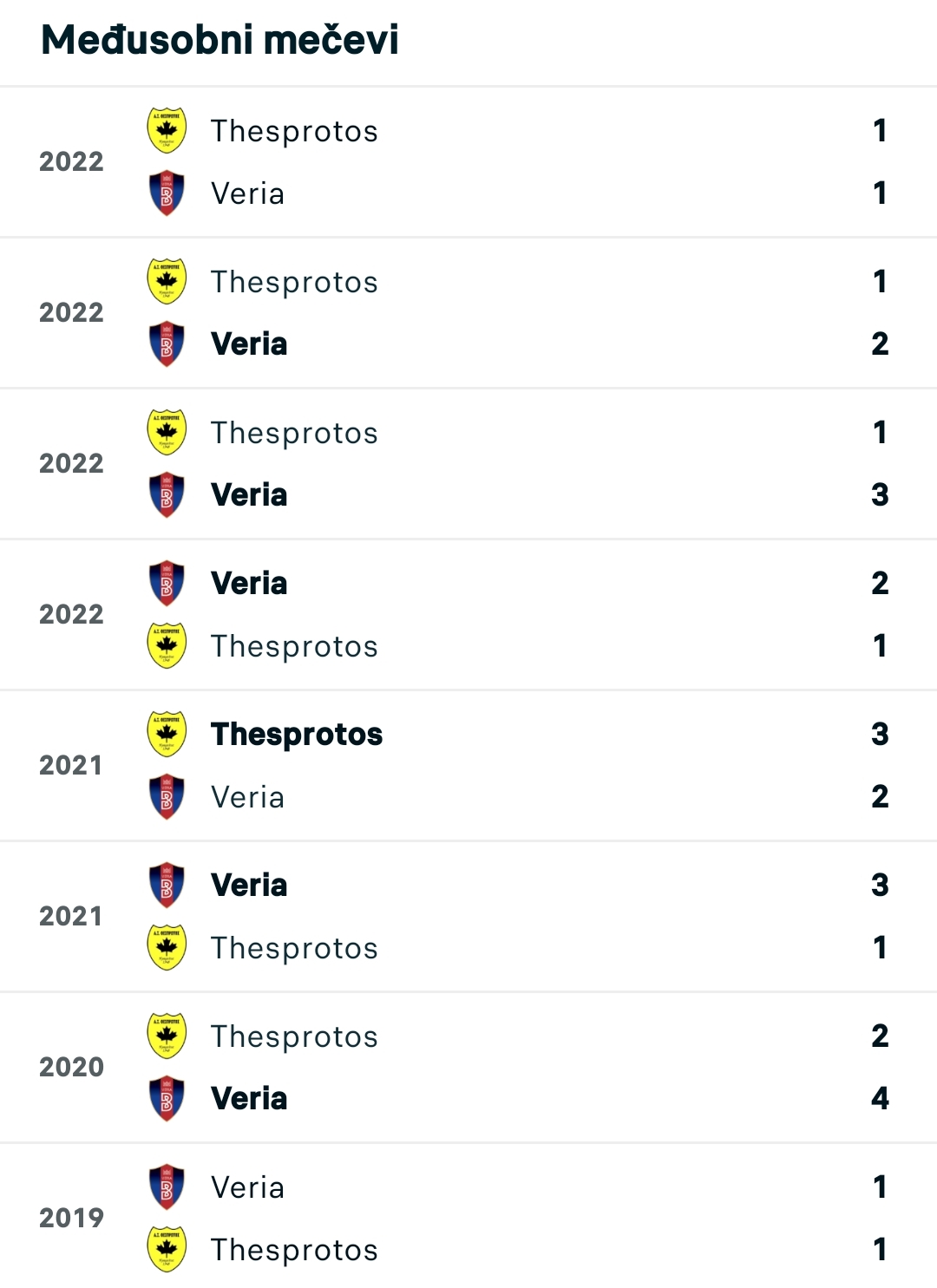The height and width of the screenshot is (1288, 937).
Task: Click Veria crest in the 1-1 2022 match
Action: pos(167,193)
